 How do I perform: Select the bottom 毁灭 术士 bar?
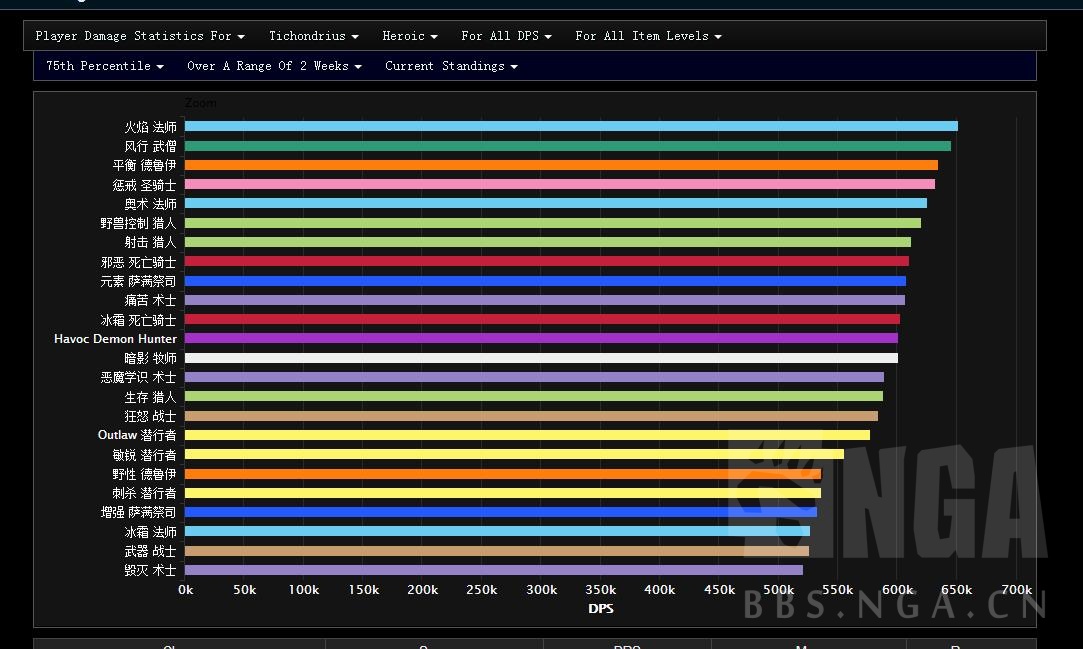[x=493, y=570]
